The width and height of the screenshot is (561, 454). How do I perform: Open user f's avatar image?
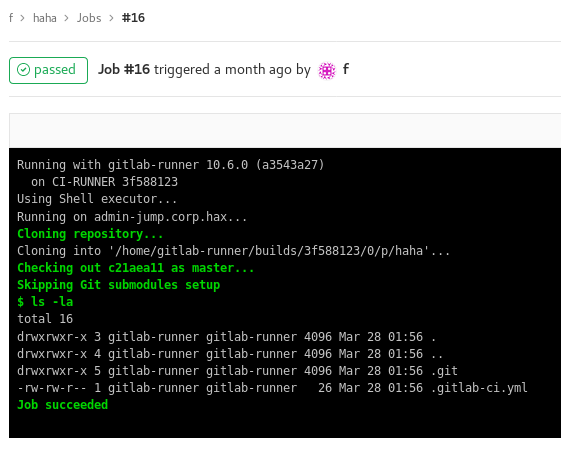(327, 70)
